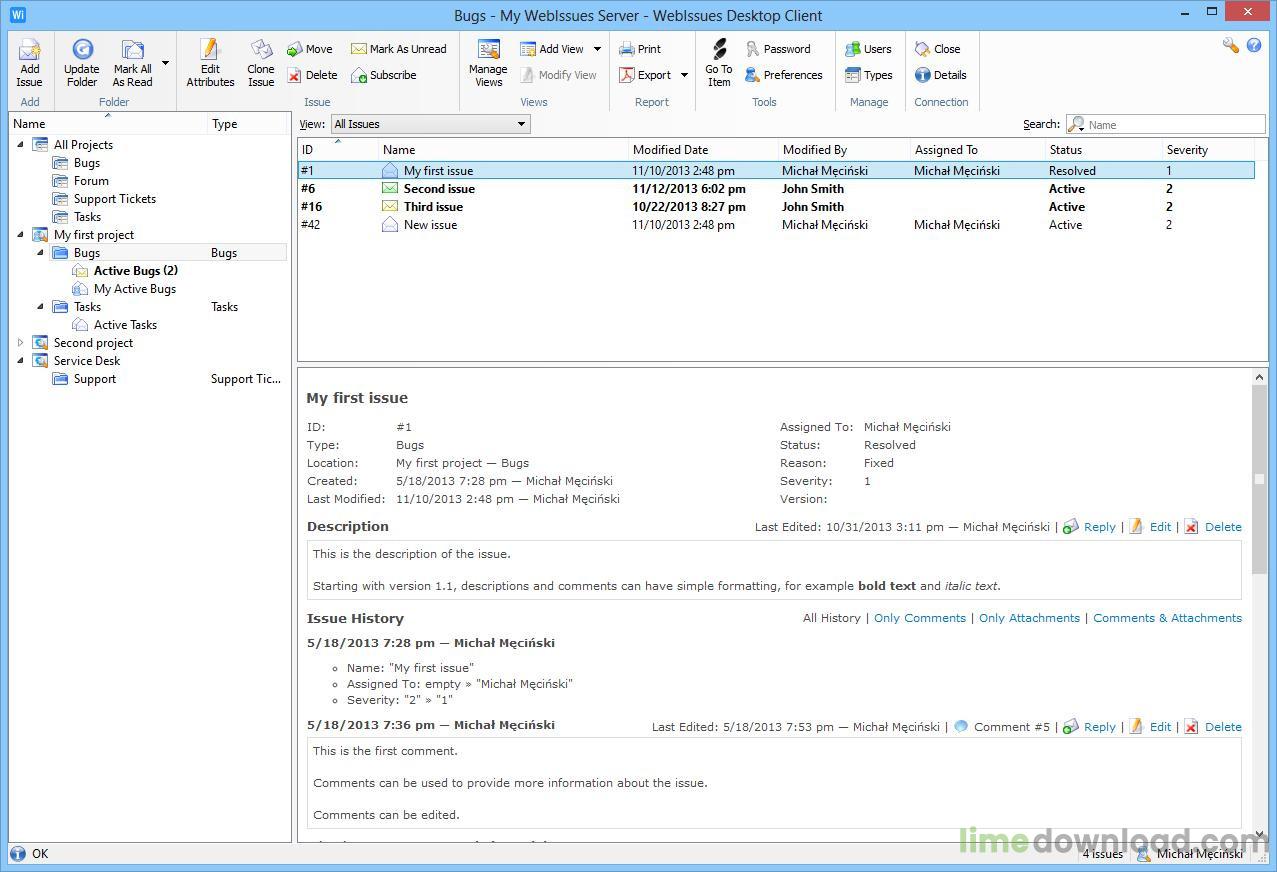Collapse the Service Desk node

tap(21, 361)
